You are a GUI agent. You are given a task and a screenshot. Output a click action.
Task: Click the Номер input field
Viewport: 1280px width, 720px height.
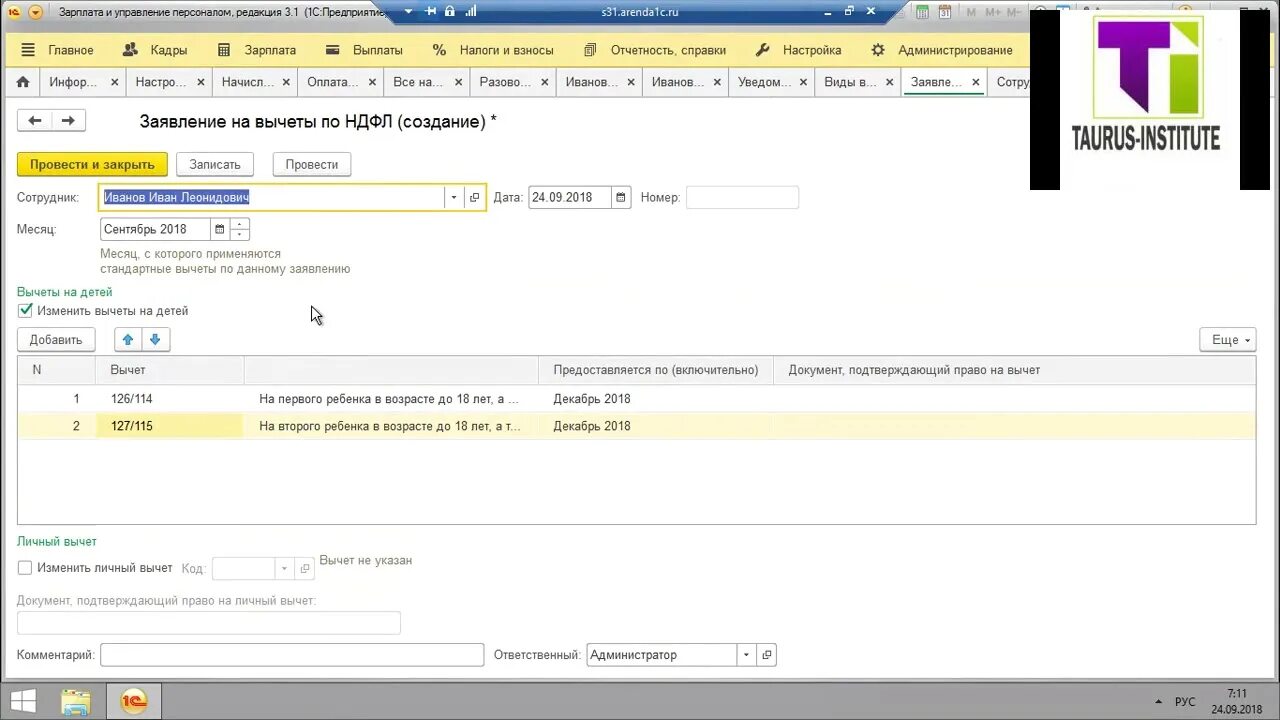pos(742,198)
